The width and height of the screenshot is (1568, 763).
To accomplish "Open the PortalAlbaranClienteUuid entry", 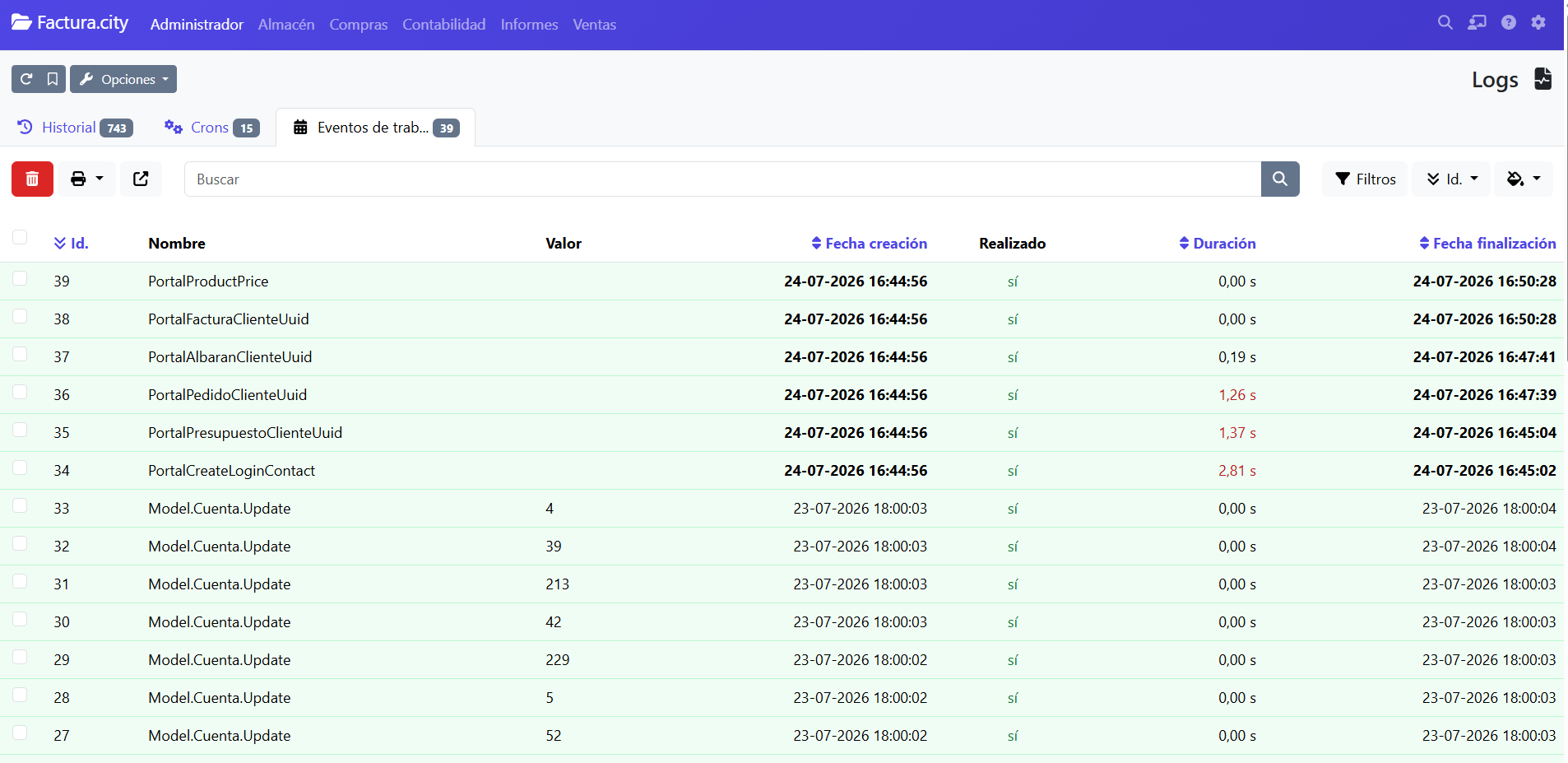I will [x=230, y=357].
